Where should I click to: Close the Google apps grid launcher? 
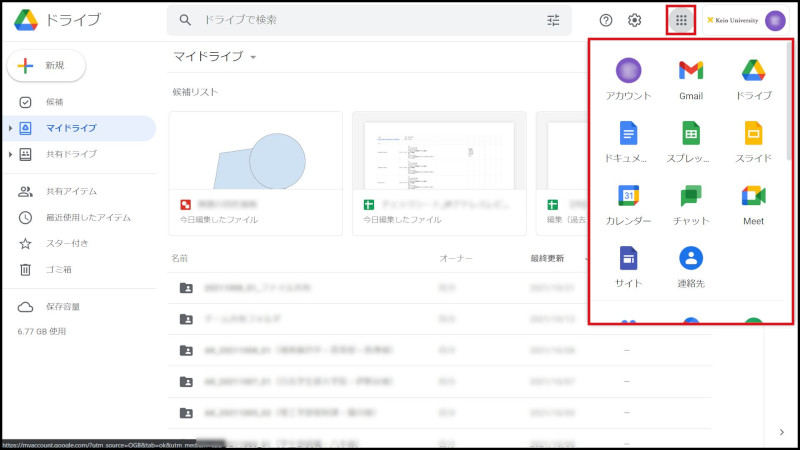[x=681, y=20]
